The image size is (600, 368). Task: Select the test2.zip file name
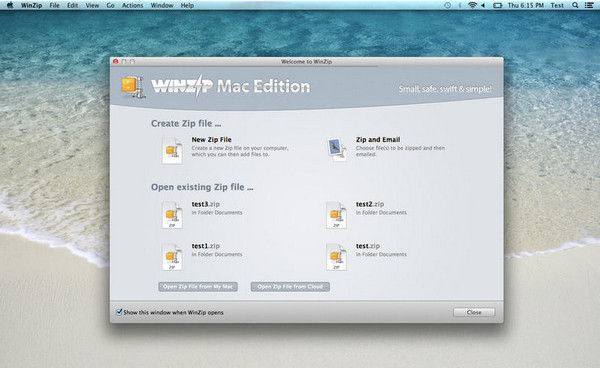coord(370,204)
